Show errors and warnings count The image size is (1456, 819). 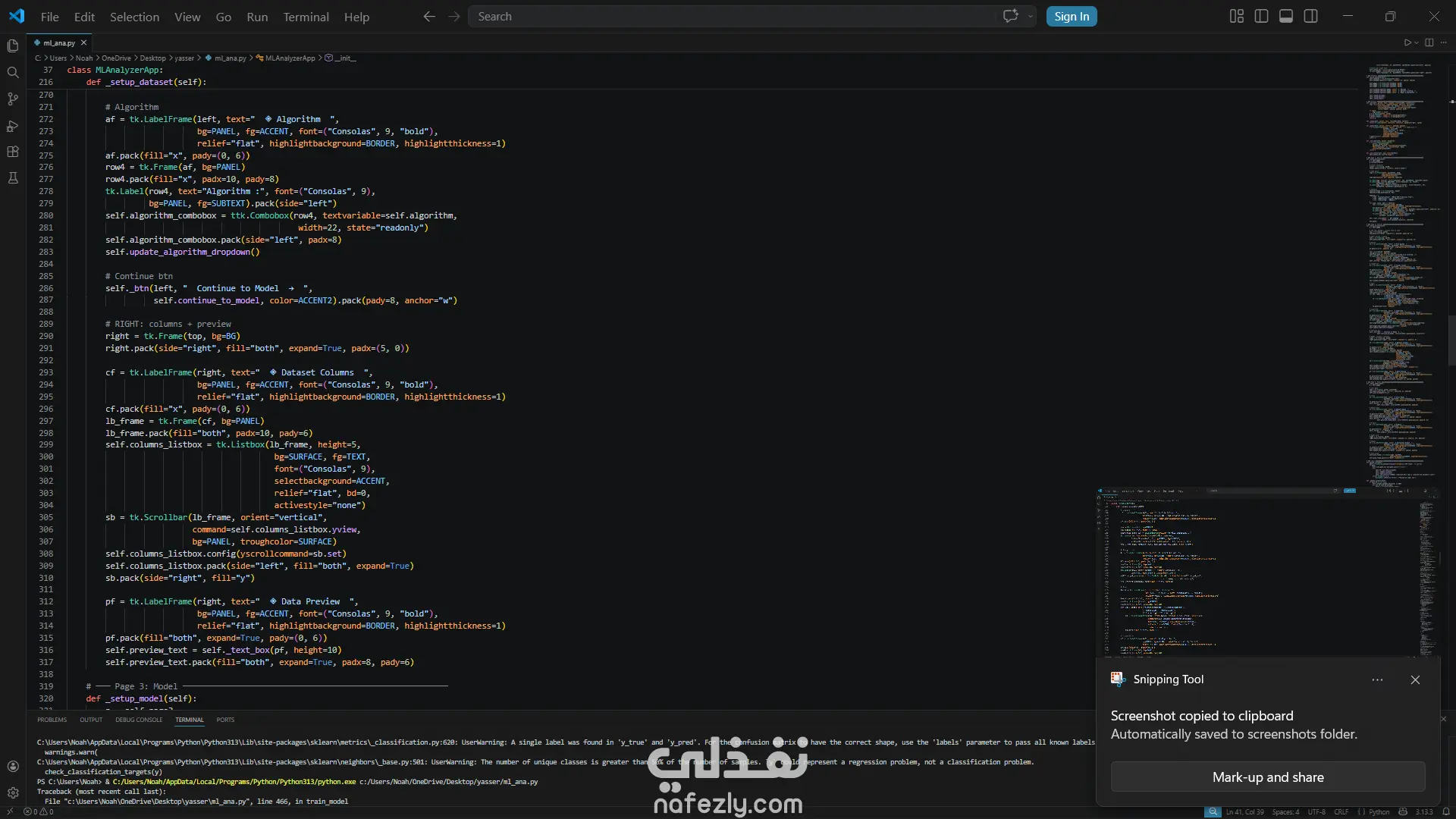coord(38,811)
